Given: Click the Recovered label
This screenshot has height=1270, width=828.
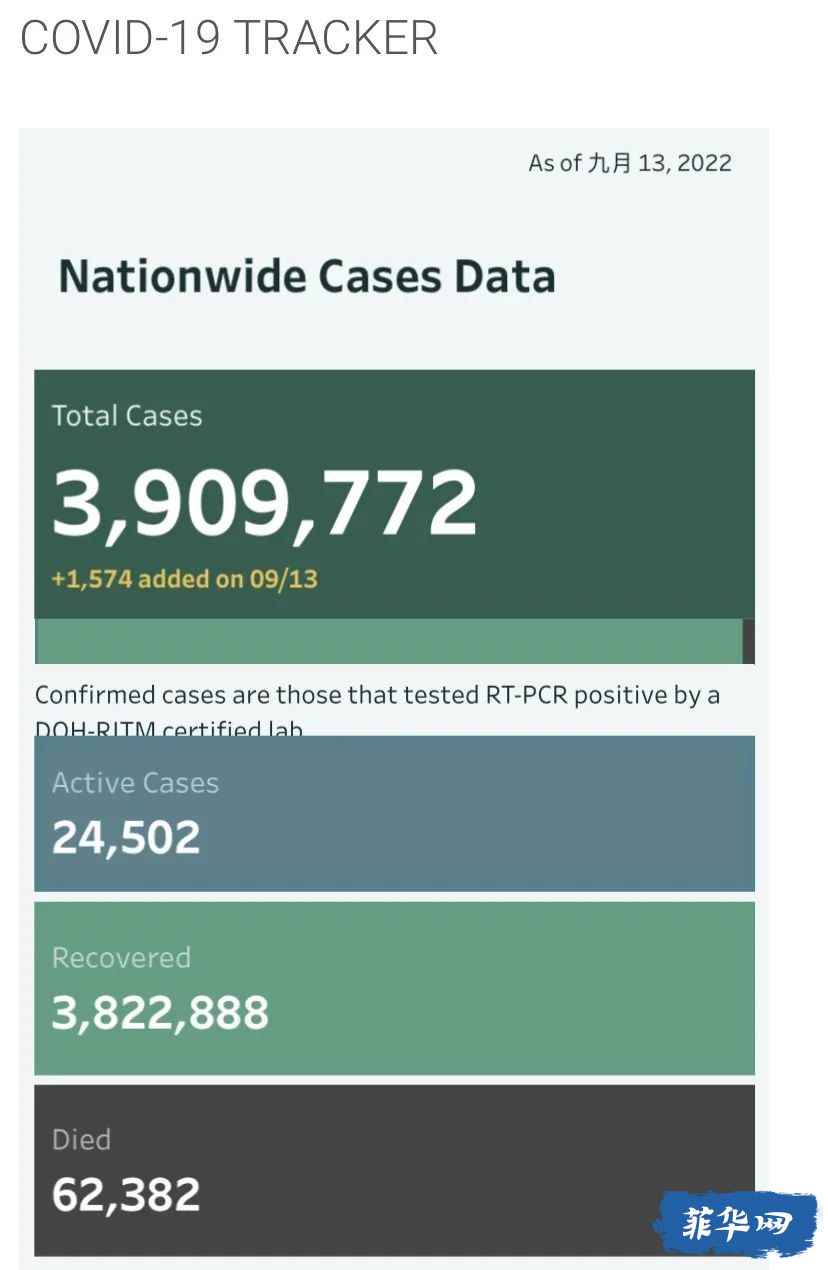Looking at the screenshot, I should 121,958.
